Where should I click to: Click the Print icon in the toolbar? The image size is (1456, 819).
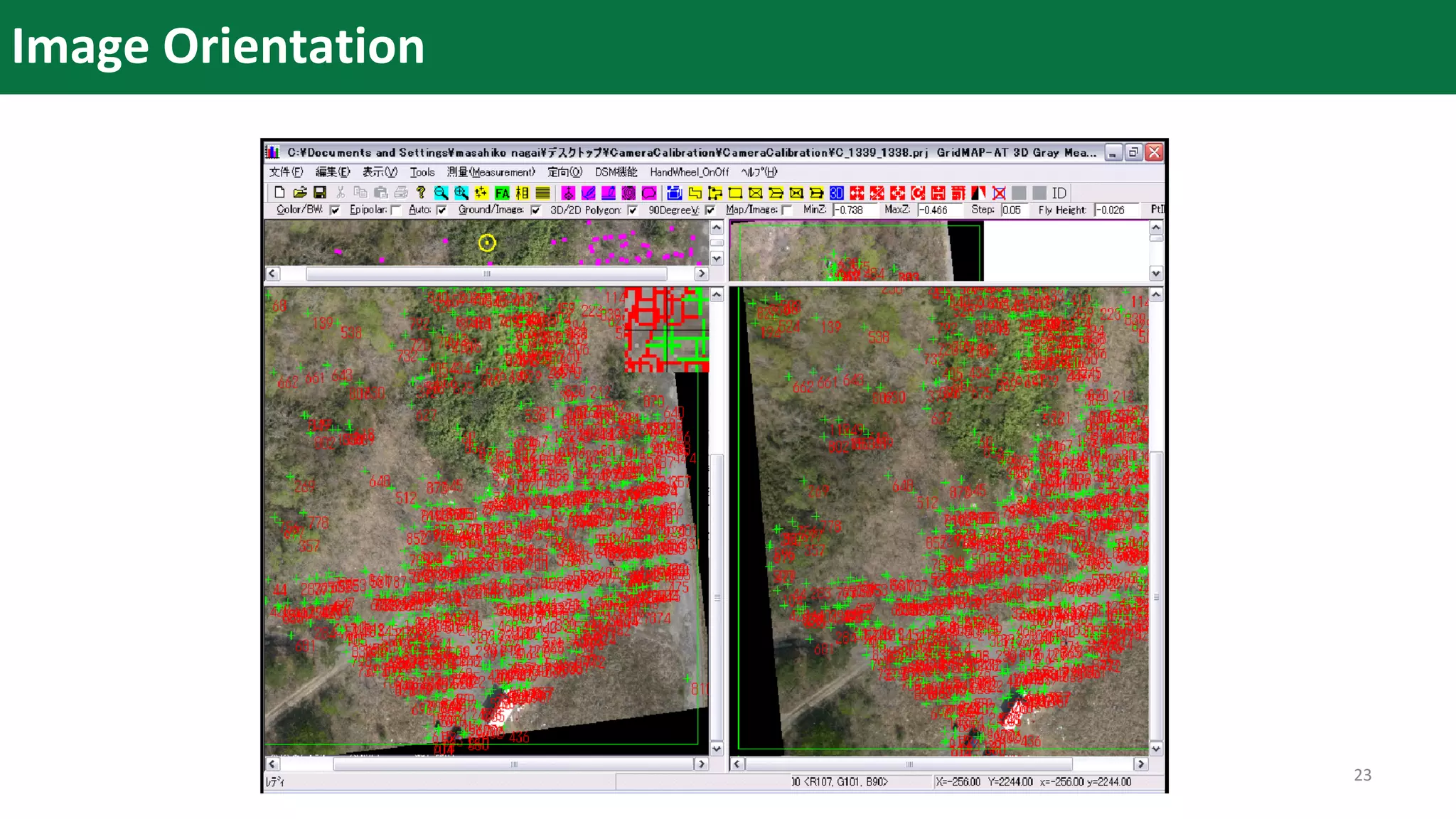pyautogui.click(x=401, y=193)
